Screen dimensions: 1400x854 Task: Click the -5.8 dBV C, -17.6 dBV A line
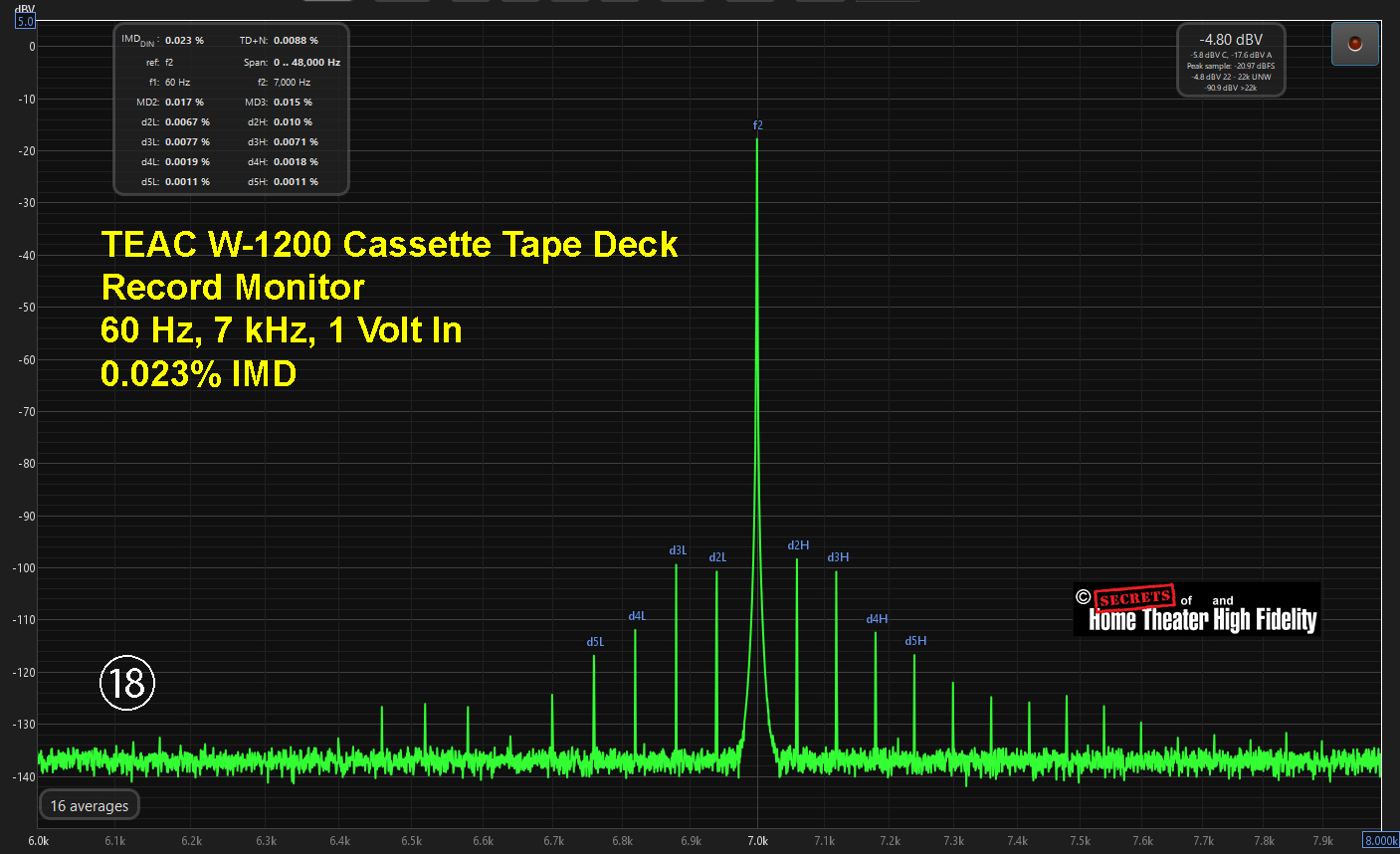point(1231,55)
